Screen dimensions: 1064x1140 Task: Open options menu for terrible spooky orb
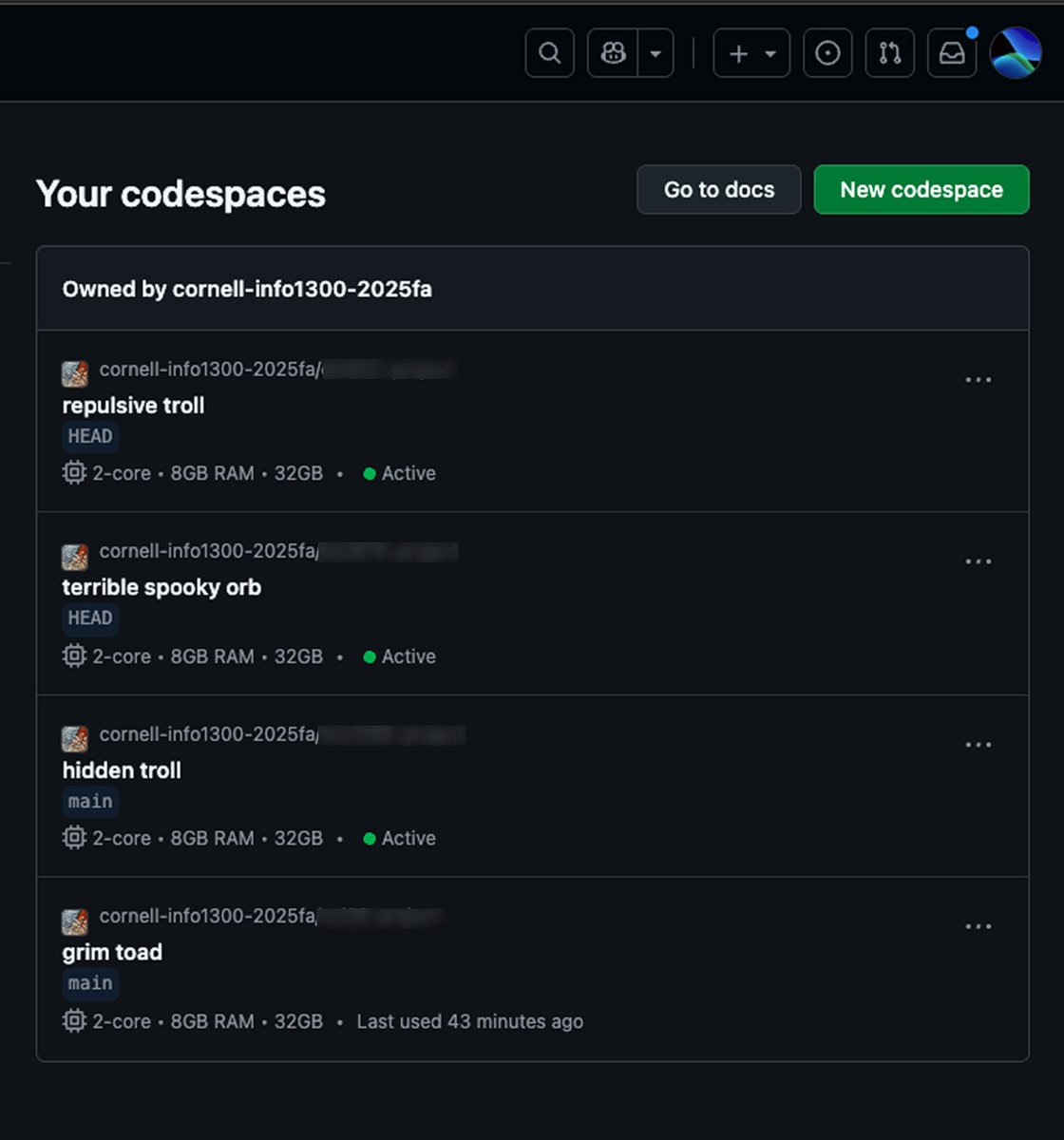click(978, 561)
